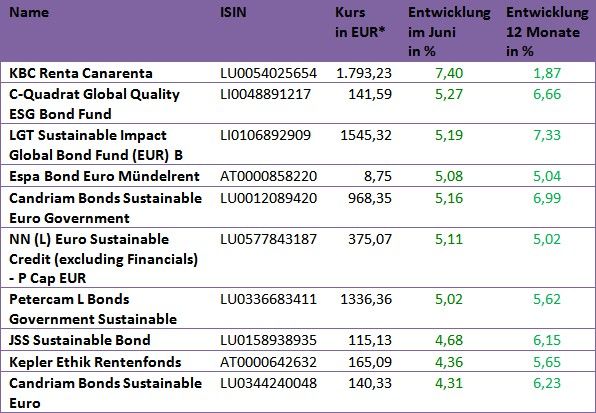
Task: Click June value 5,08
Action: [x=449, y=176]
